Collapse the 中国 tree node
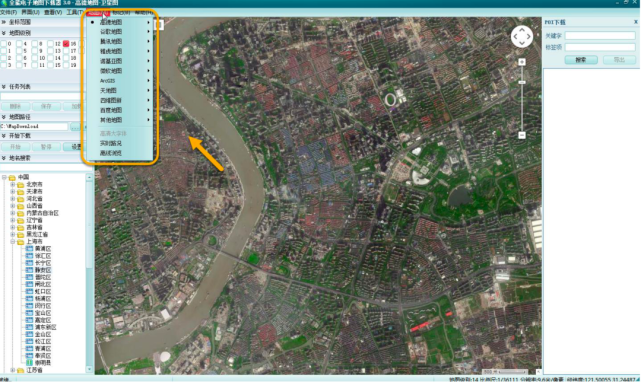The height and width of the screenshot is (382, 641). [4, 177]
